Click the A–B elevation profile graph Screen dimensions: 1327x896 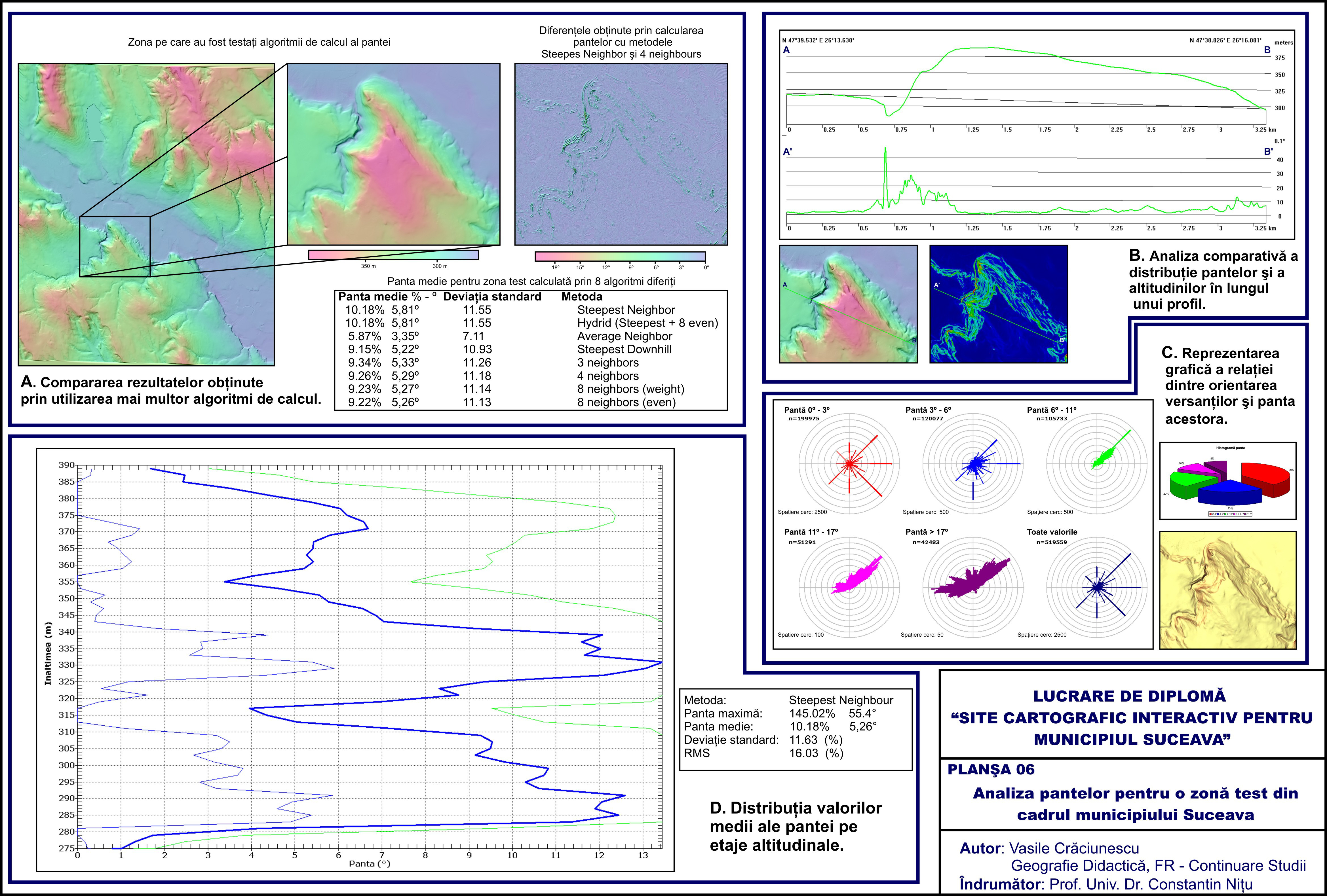1026,86
